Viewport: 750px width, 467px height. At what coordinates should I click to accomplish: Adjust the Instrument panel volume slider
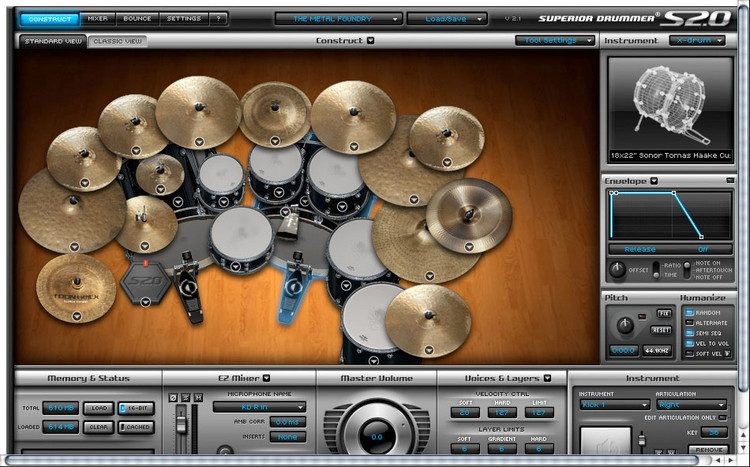click(641, 440)
